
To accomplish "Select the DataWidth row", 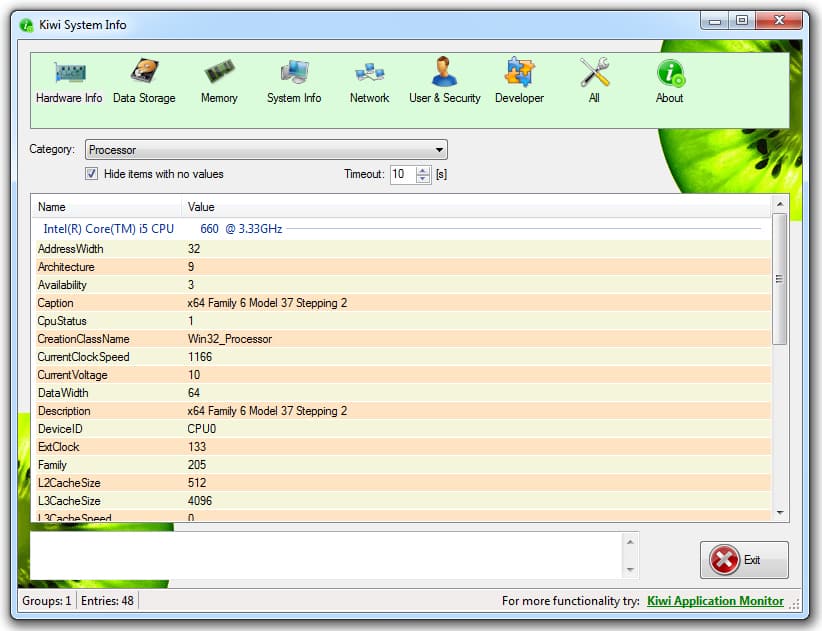I will [x=403, y=393].
